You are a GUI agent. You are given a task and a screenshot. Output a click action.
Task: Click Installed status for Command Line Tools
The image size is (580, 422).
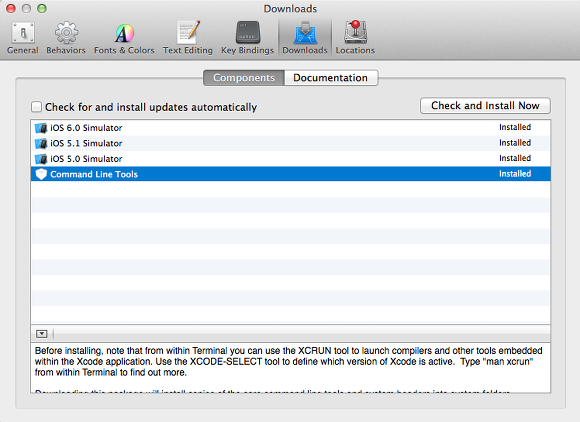pos(515,174)
